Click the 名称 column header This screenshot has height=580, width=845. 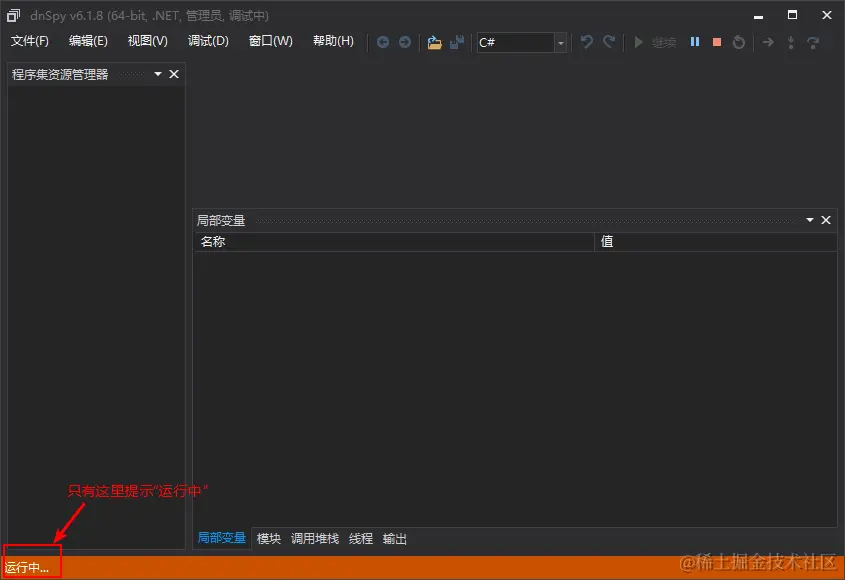[394, 241]
